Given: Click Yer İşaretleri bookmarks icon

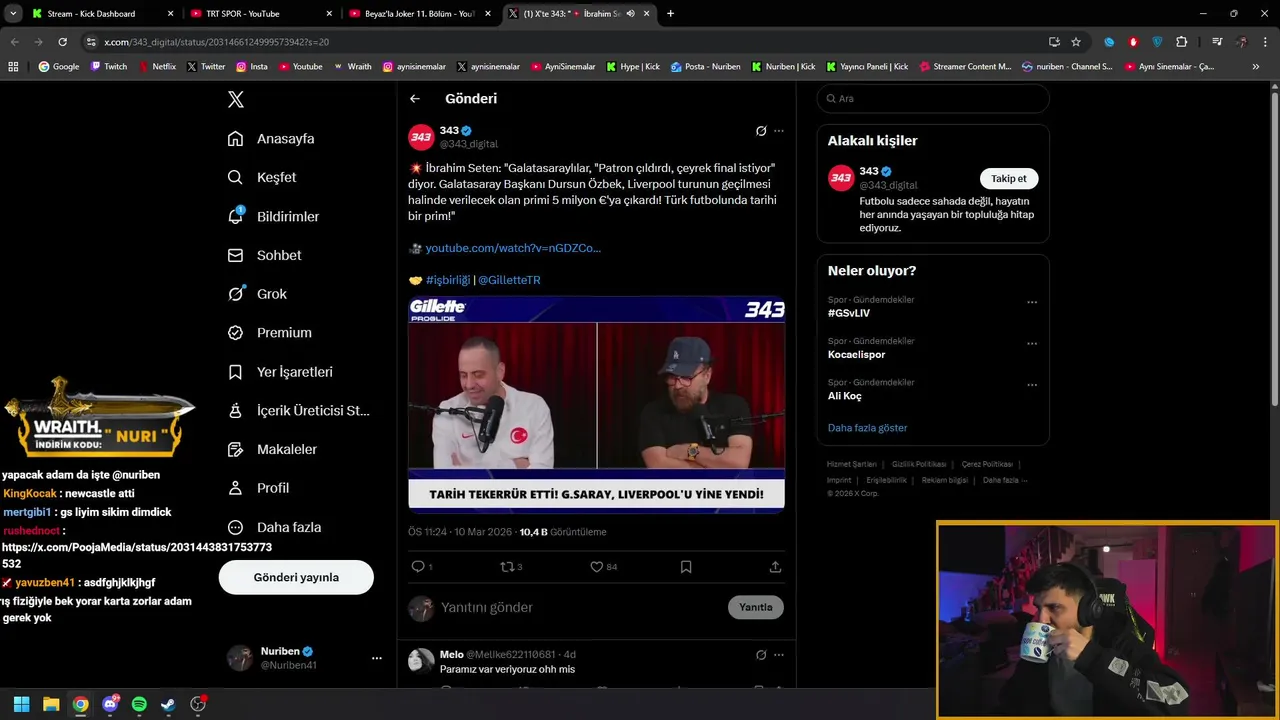Looking at the screenshot, I should coord(235,372).
